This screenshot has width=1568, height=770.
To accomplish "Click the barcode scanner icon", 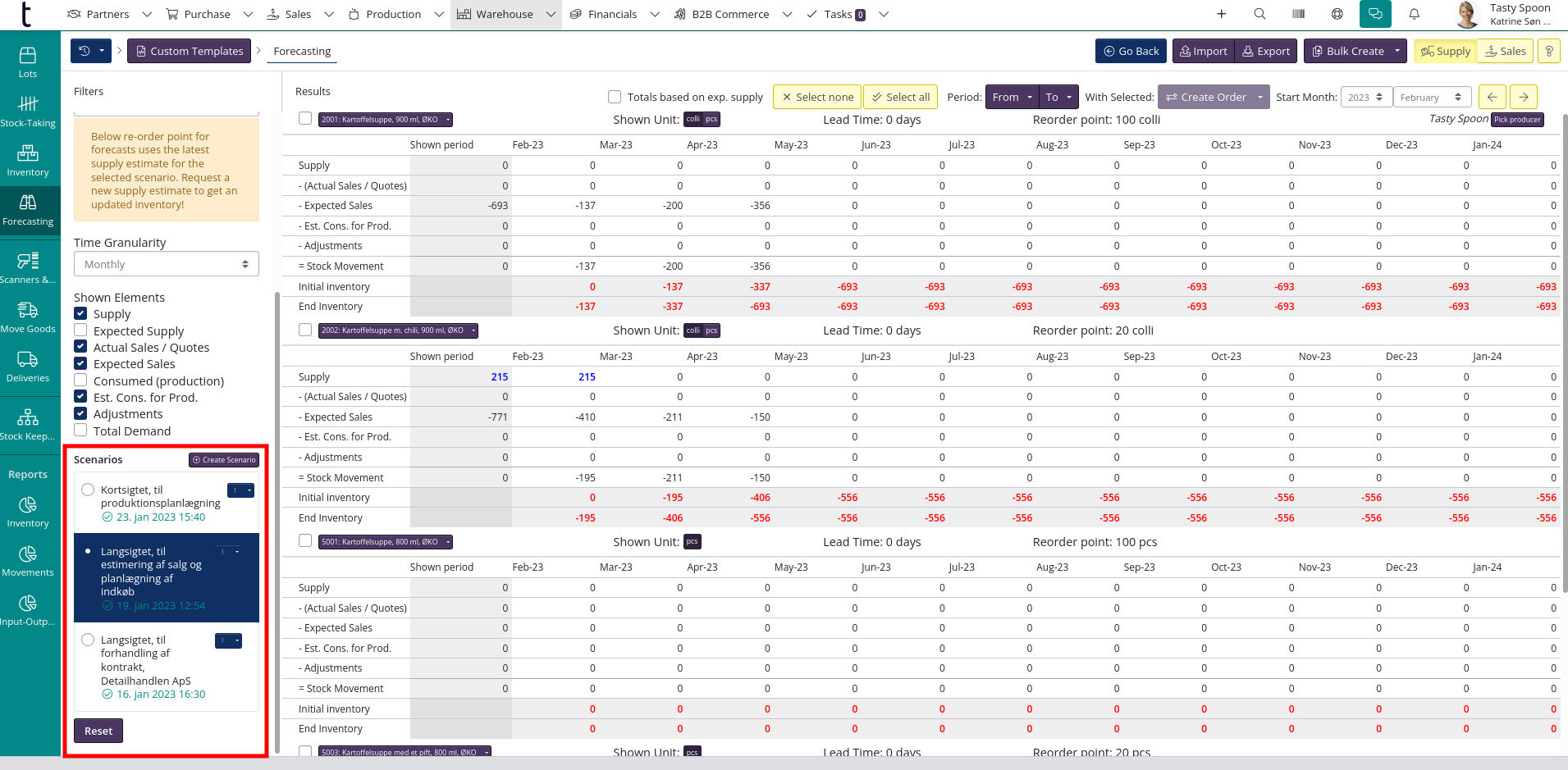I will coord(1298,14).
